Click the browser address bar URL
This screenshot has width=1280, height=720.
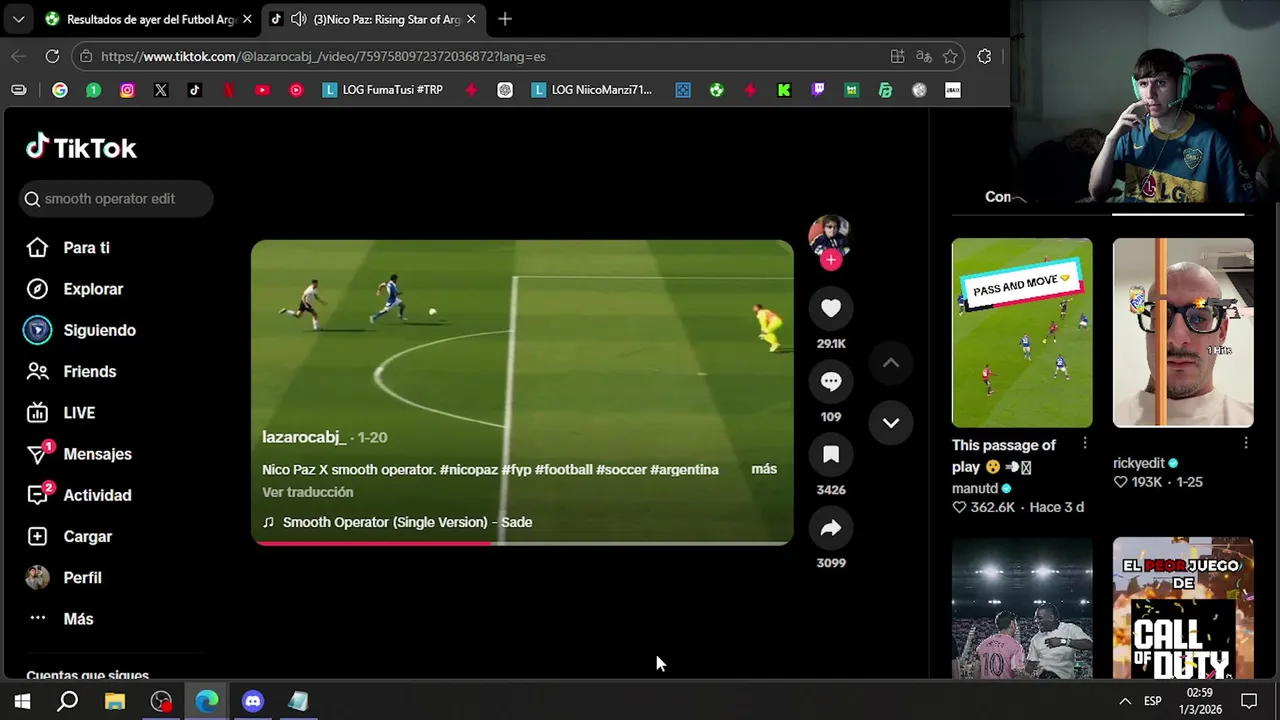(x=323, y=56)
